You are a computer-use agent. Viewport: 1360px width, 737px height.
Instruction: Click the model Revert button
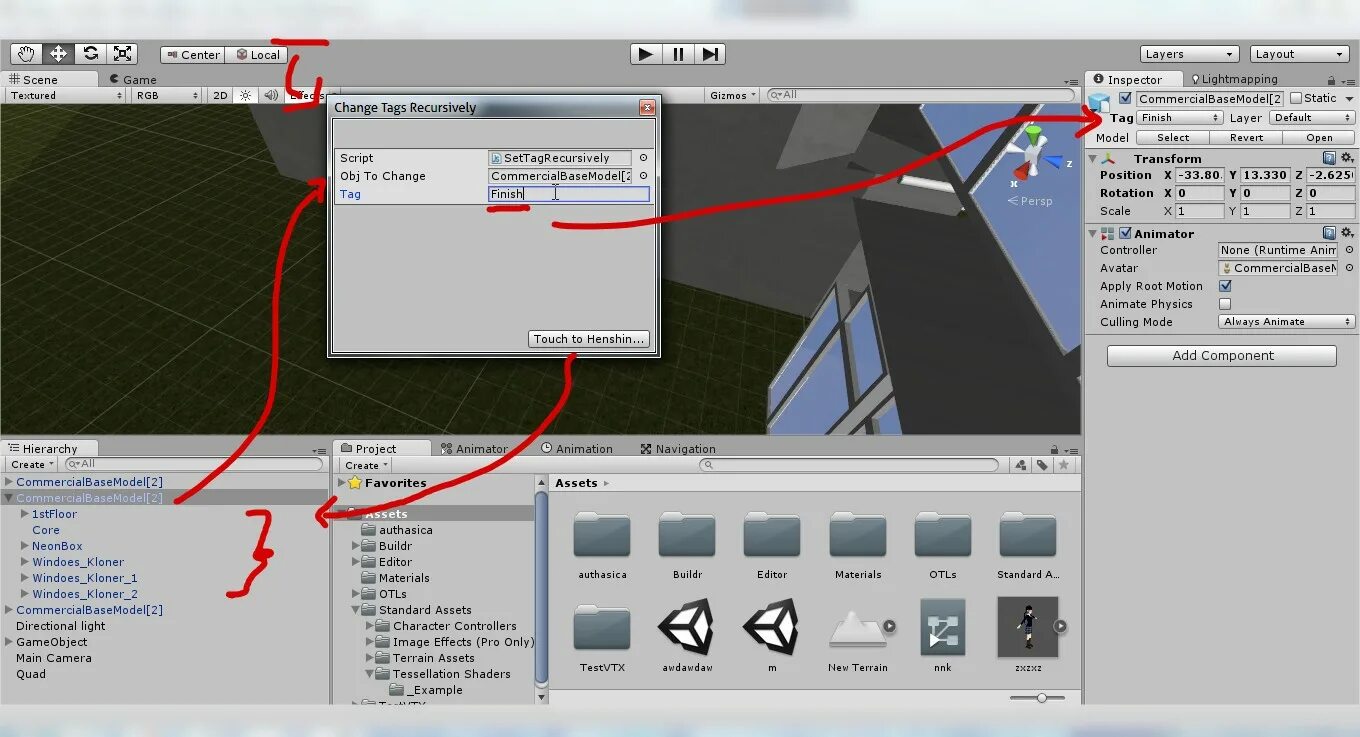(x=1246, y=138)
